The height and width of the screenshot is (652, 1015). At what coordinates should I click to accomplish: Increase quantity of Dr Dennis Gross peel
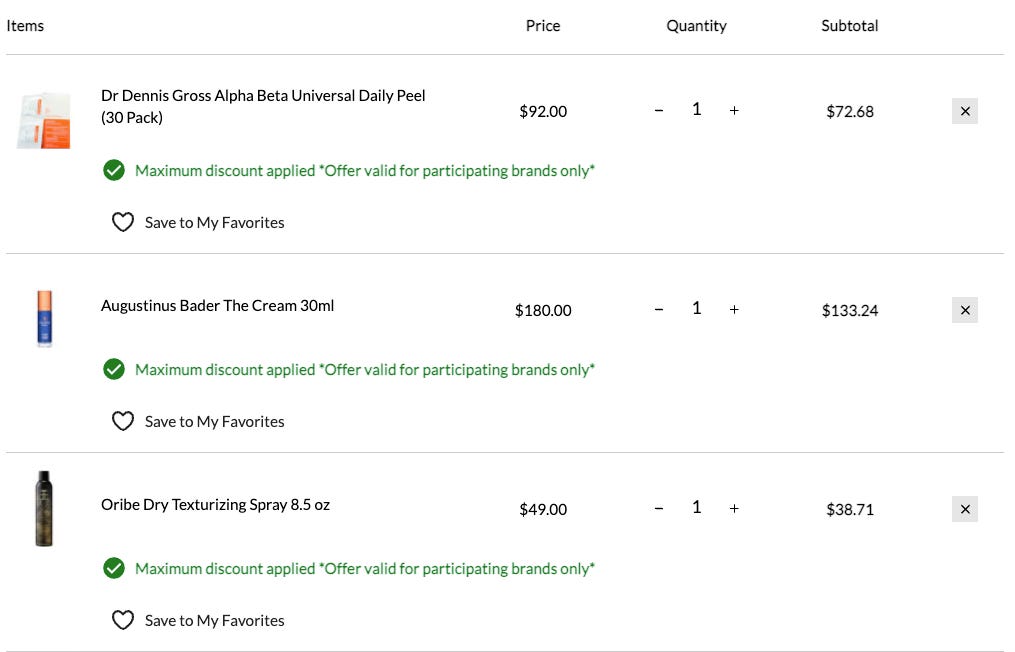(734, 110)
